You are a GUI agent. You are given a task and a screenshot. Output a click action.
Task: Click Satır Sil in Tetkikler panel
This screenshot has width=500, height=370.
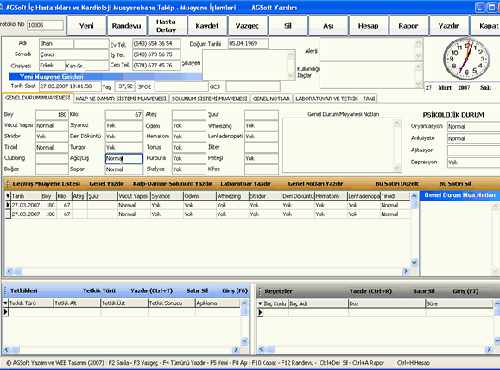coord(197,291)
